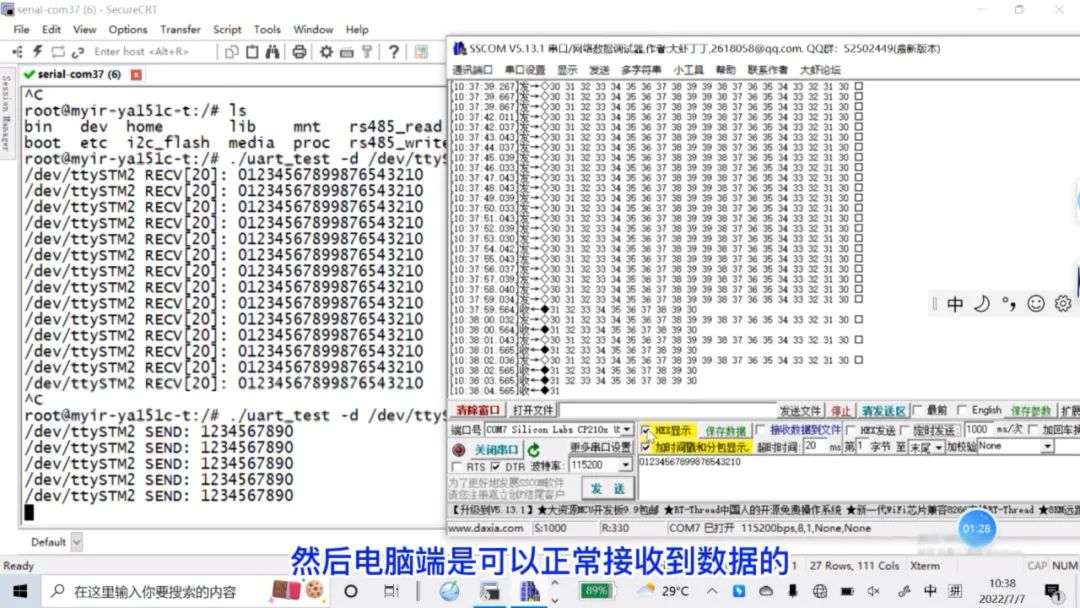Uncheck the DTR checkbox
Screen dimensions: 1080x608
point(495,467)
